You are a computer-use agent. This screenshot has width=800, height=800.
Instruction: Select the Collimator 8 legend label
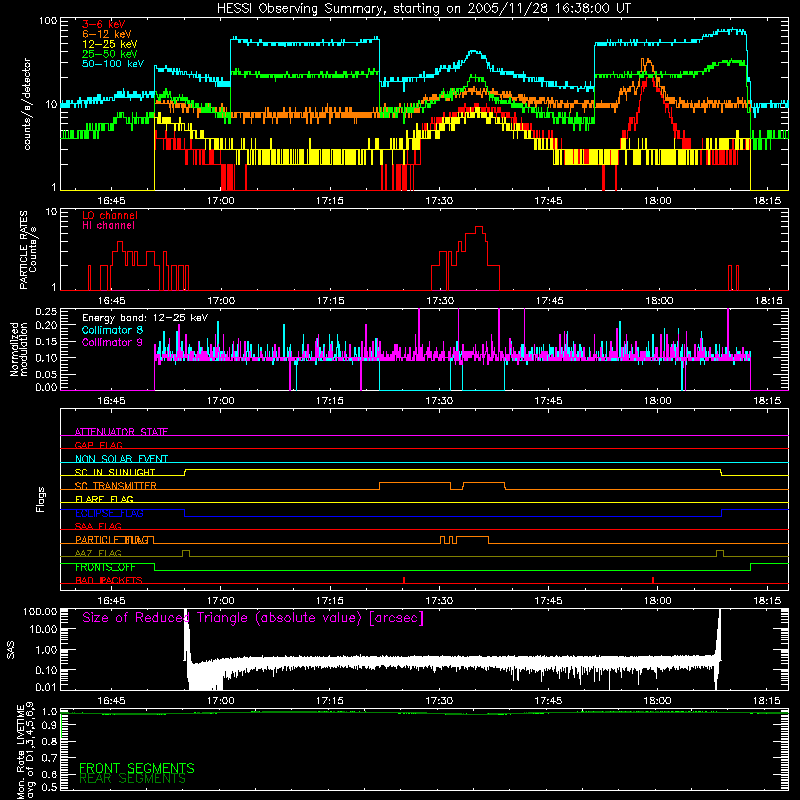112,330
